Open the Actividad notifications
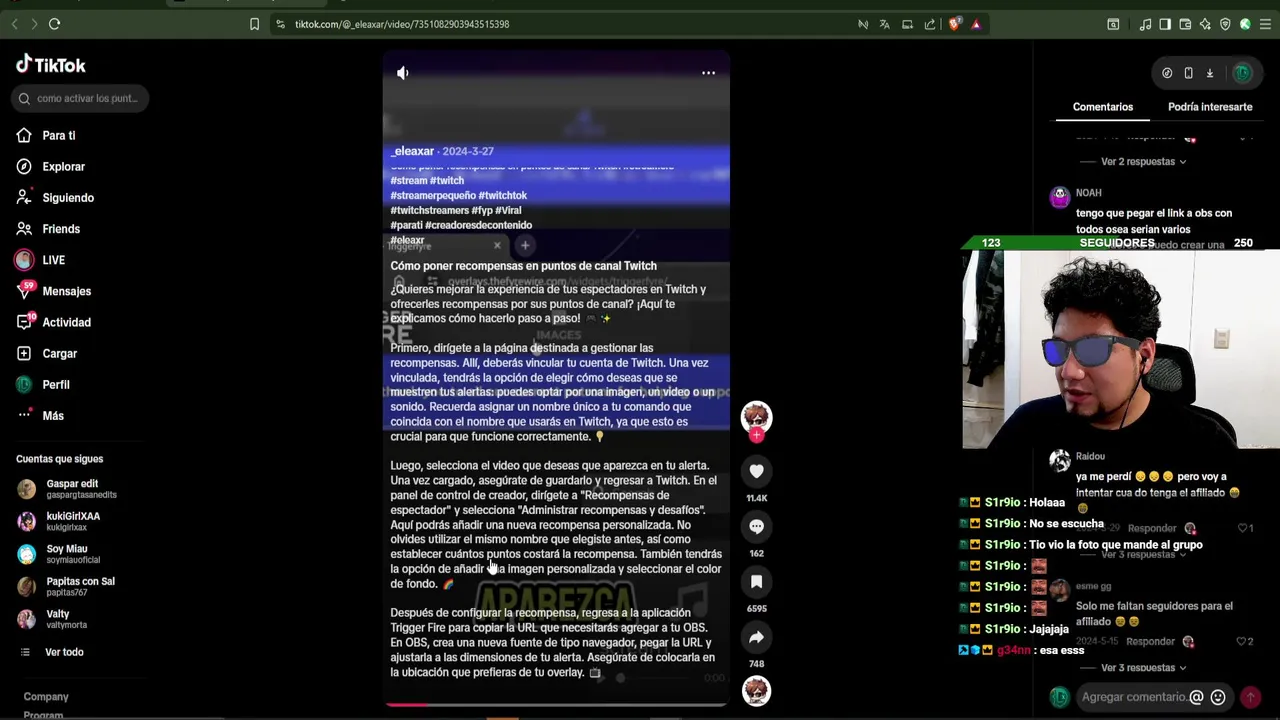1280x720 pixels. pos(54,322)
